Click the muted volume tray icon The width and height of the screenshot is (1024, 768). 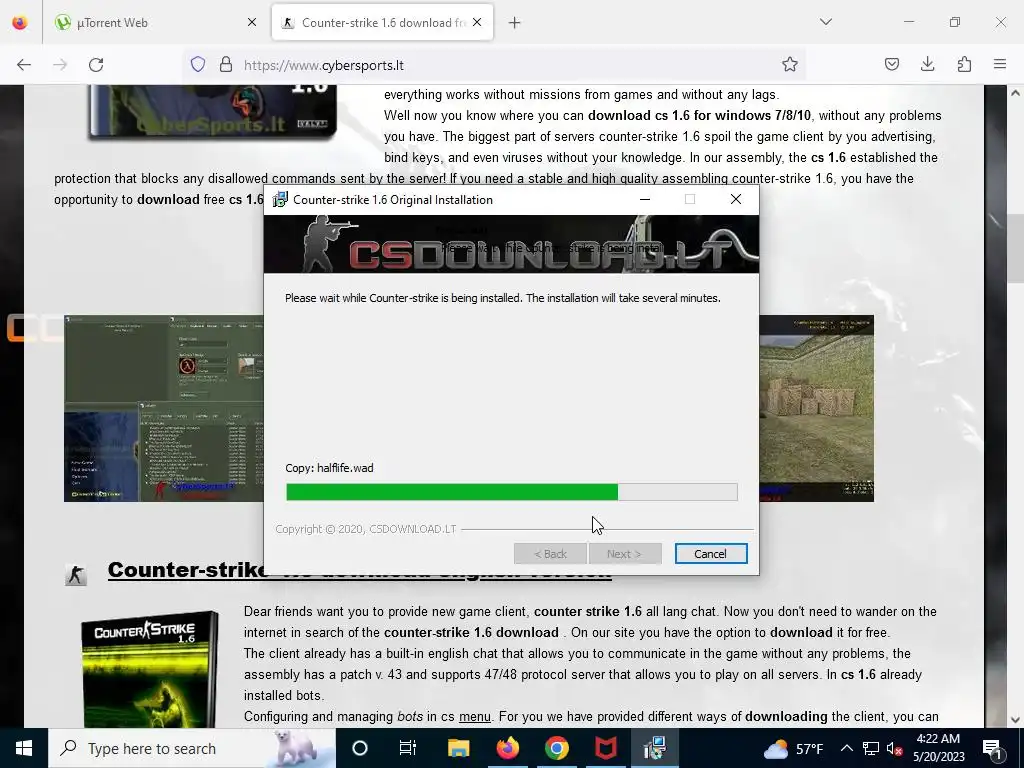895,748
